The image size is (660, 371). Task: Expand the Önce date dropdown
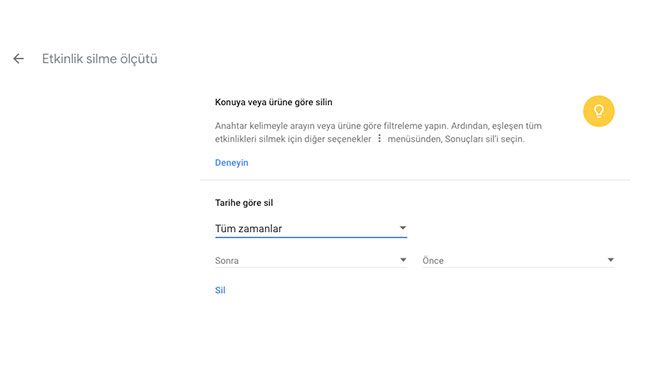[x=518, y=260]
